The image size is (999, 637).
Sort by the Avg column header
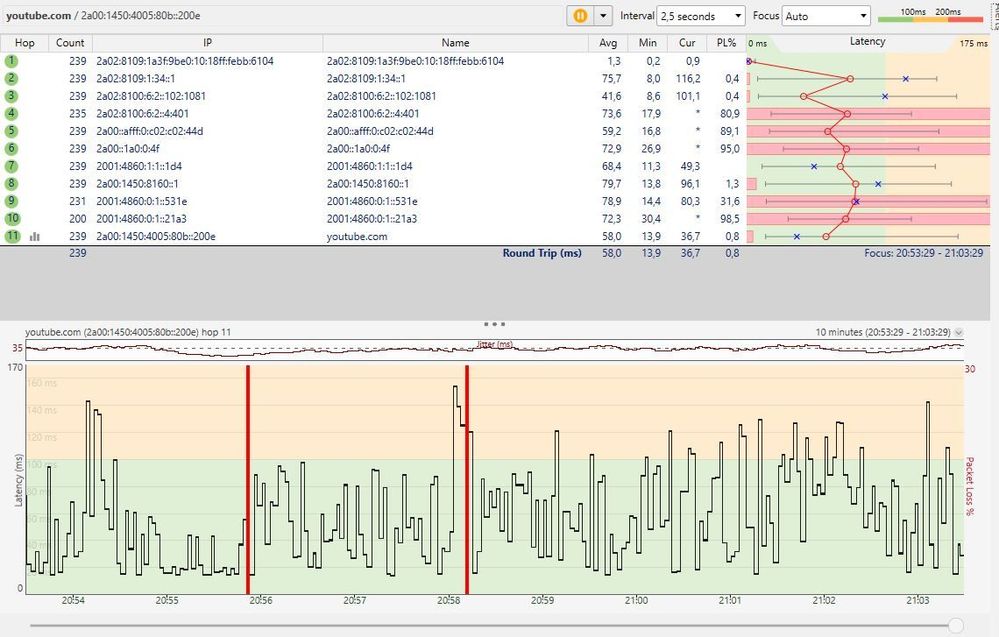point(608,43)
